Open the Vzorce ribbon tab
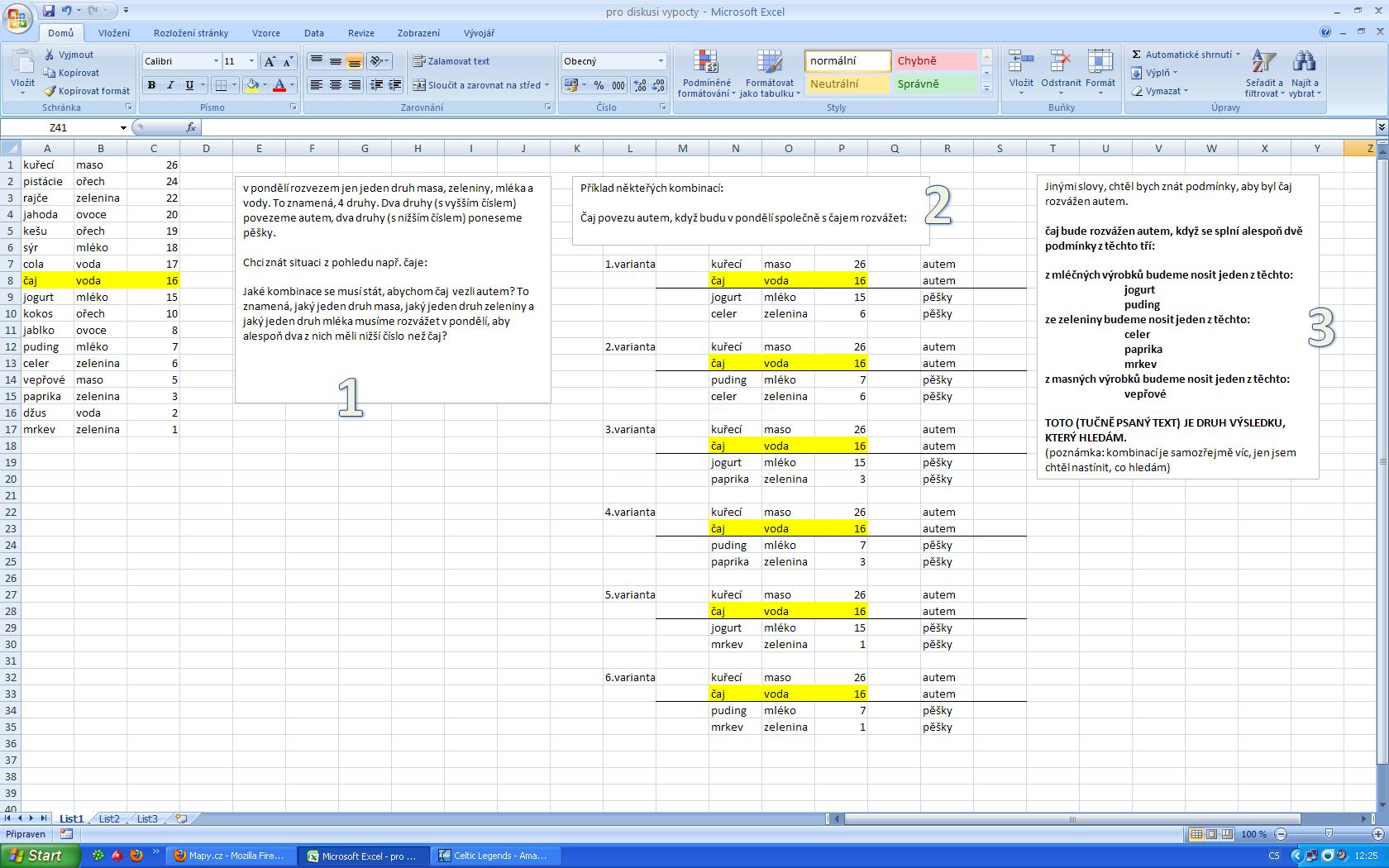This screenshot has height=868, width=1389. point(265,33)
